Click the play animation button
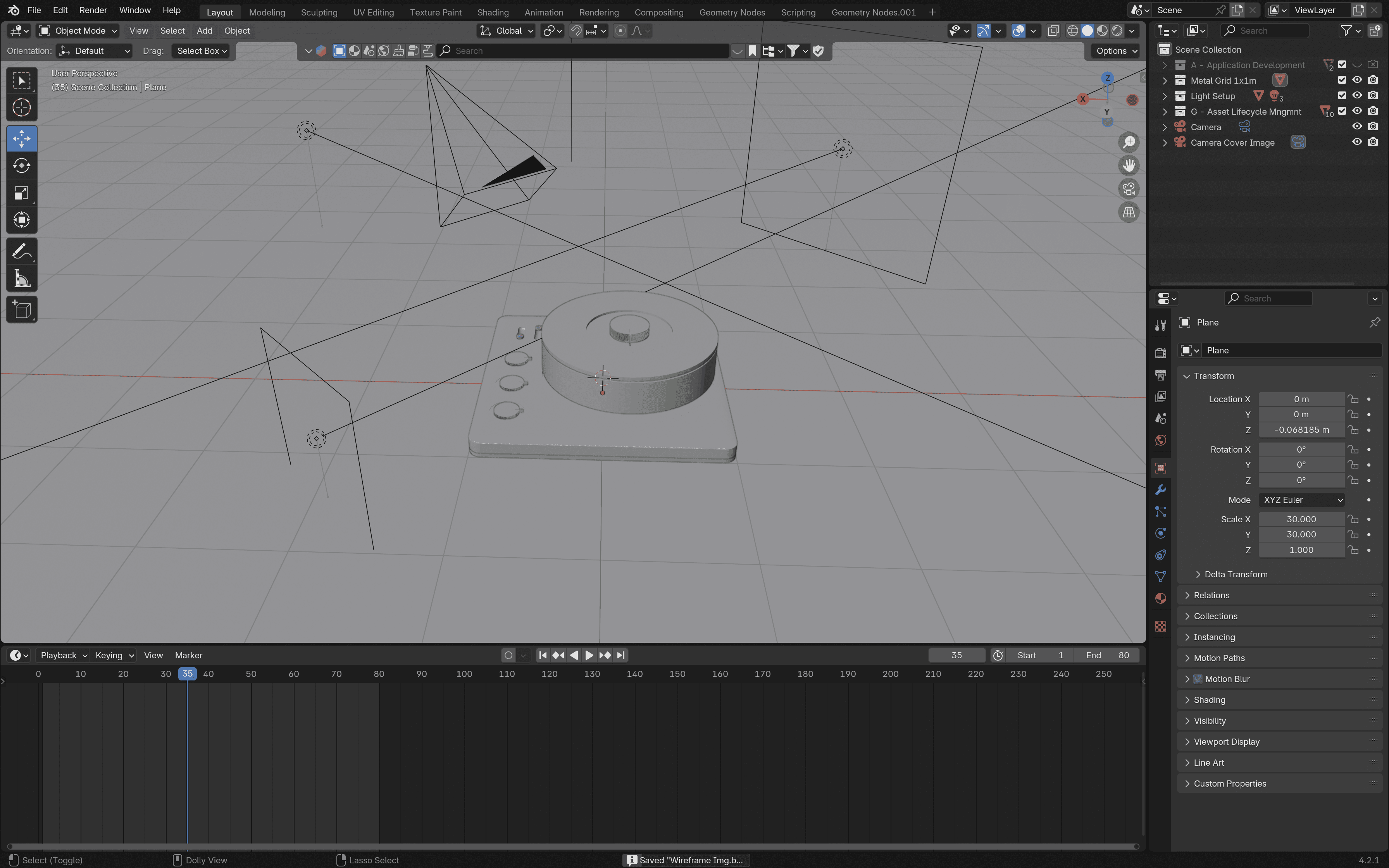 [x=589, y=655]
